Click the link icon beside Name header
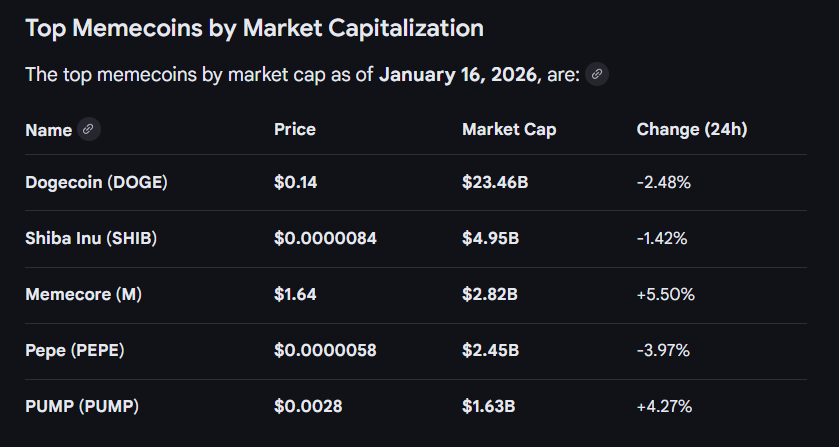839x447 pixels. point(88,129)
